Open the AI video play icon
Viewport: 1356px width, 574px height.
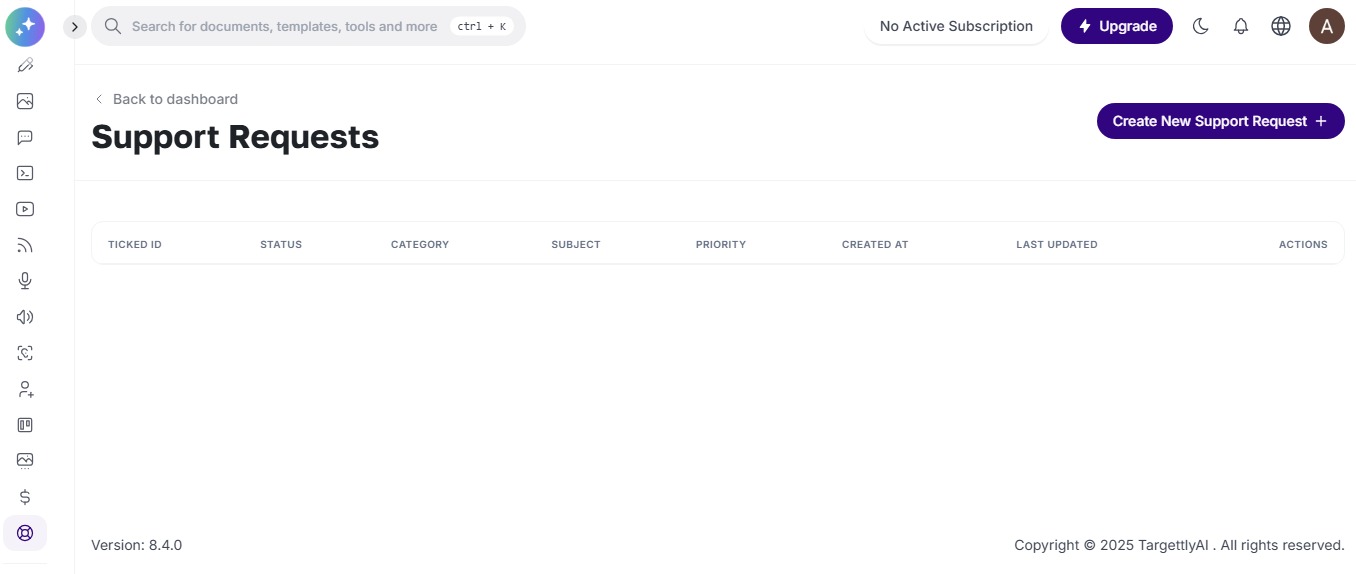[25, 209]
